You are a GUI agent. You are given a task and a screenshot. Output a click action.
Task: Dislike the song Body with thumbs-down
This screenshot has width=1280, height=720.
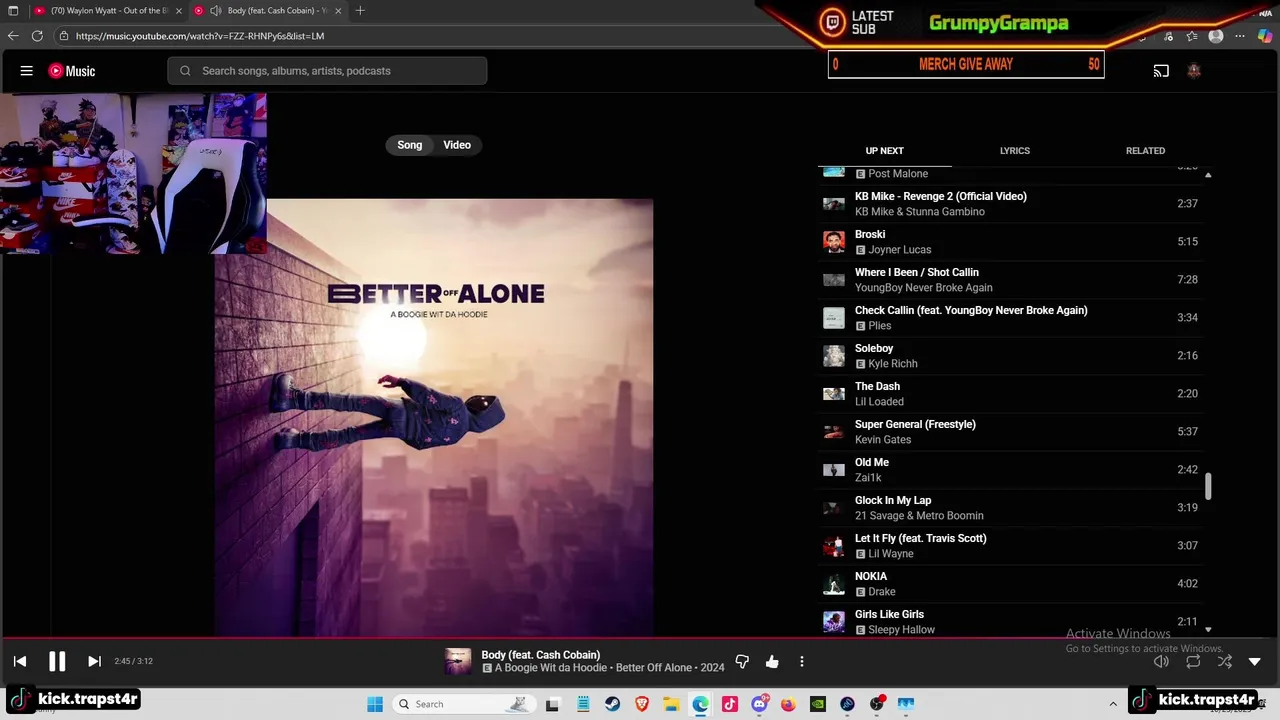point(742,661)
